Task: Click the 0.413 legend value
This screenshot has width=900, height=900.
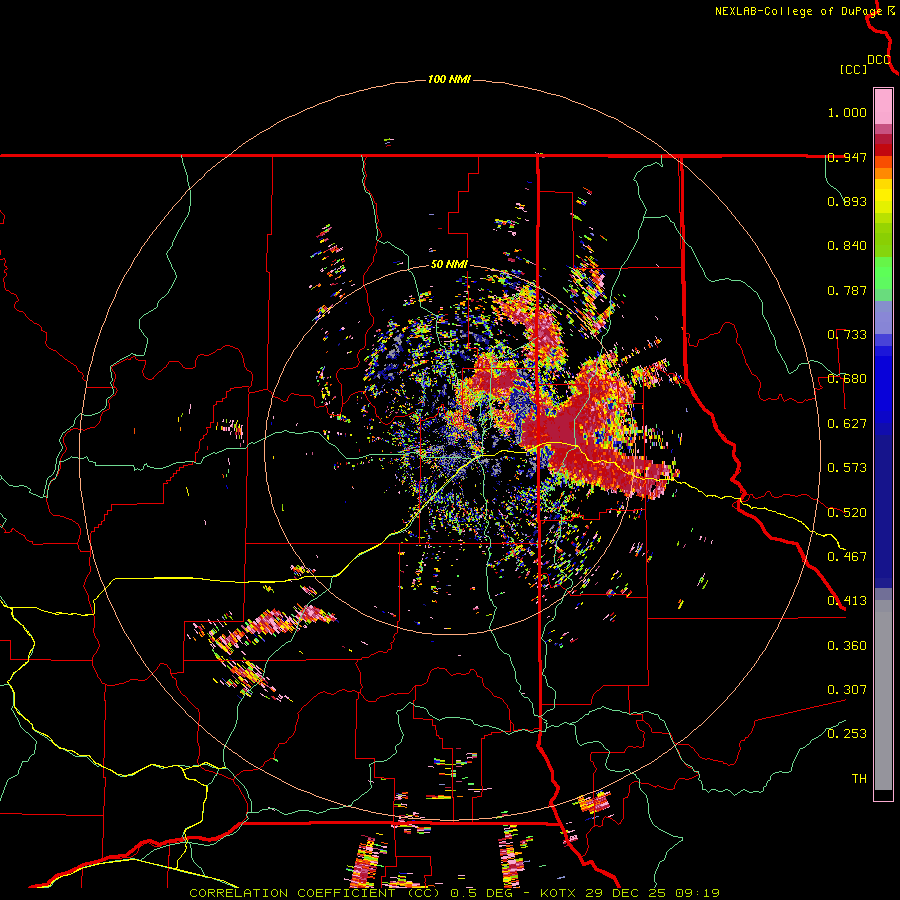Action: (x=847, y=601)
